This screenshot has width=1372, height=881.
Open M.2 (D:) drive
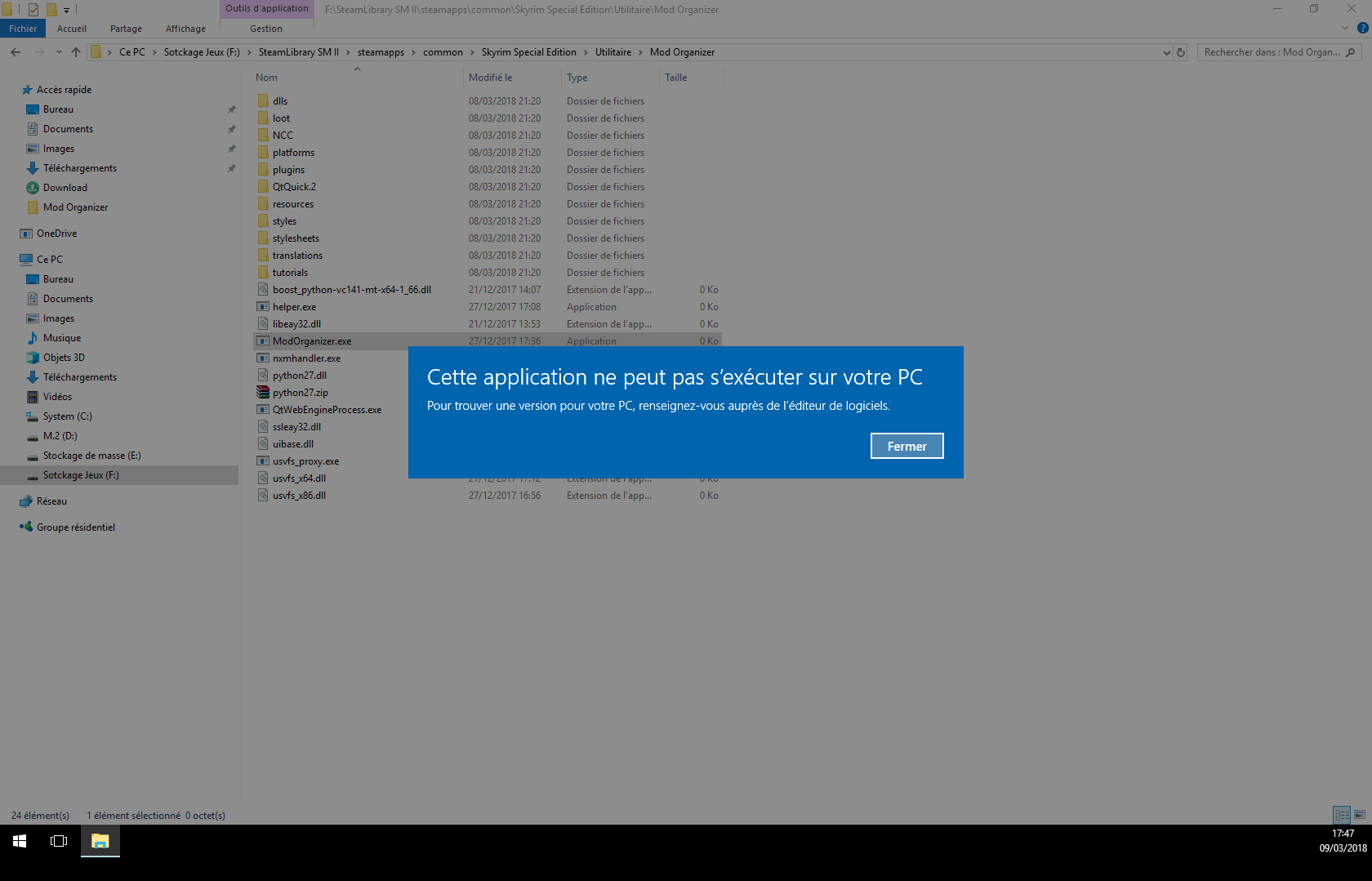point(60,436)
